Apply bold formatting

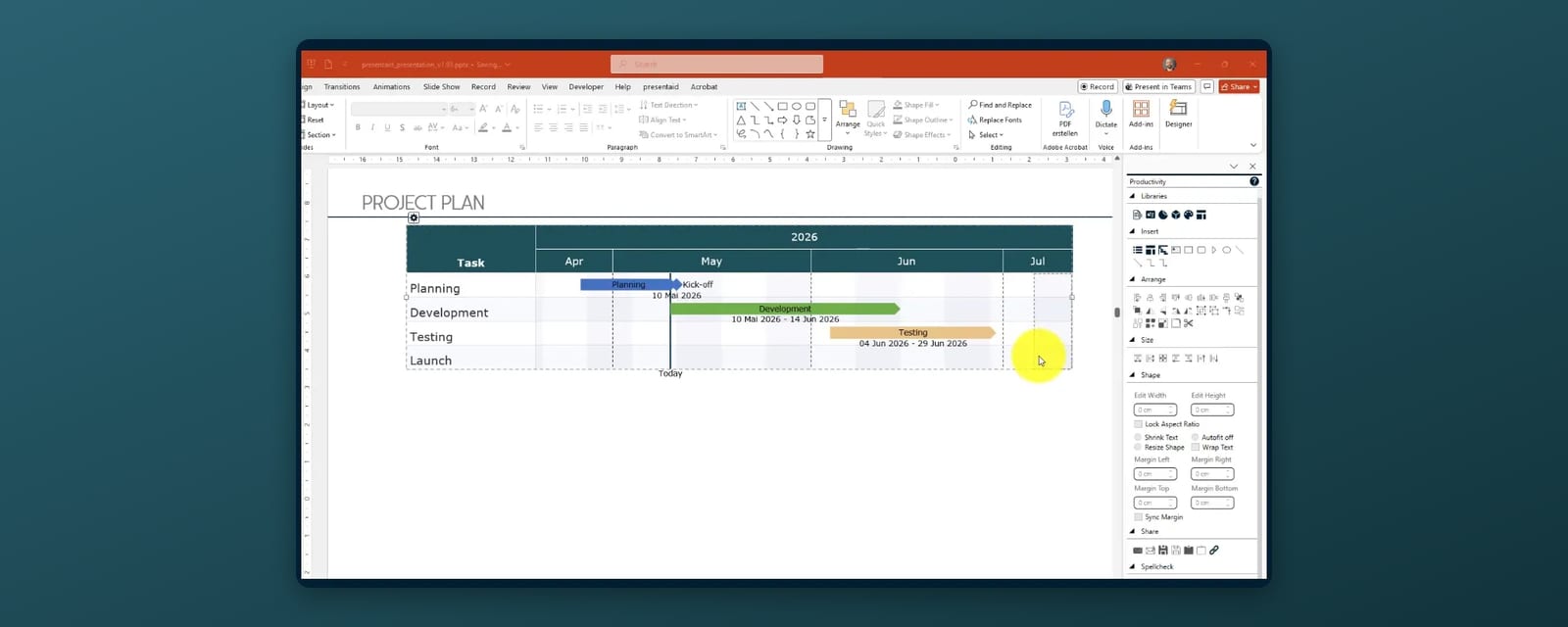click(x=358, y=127)
